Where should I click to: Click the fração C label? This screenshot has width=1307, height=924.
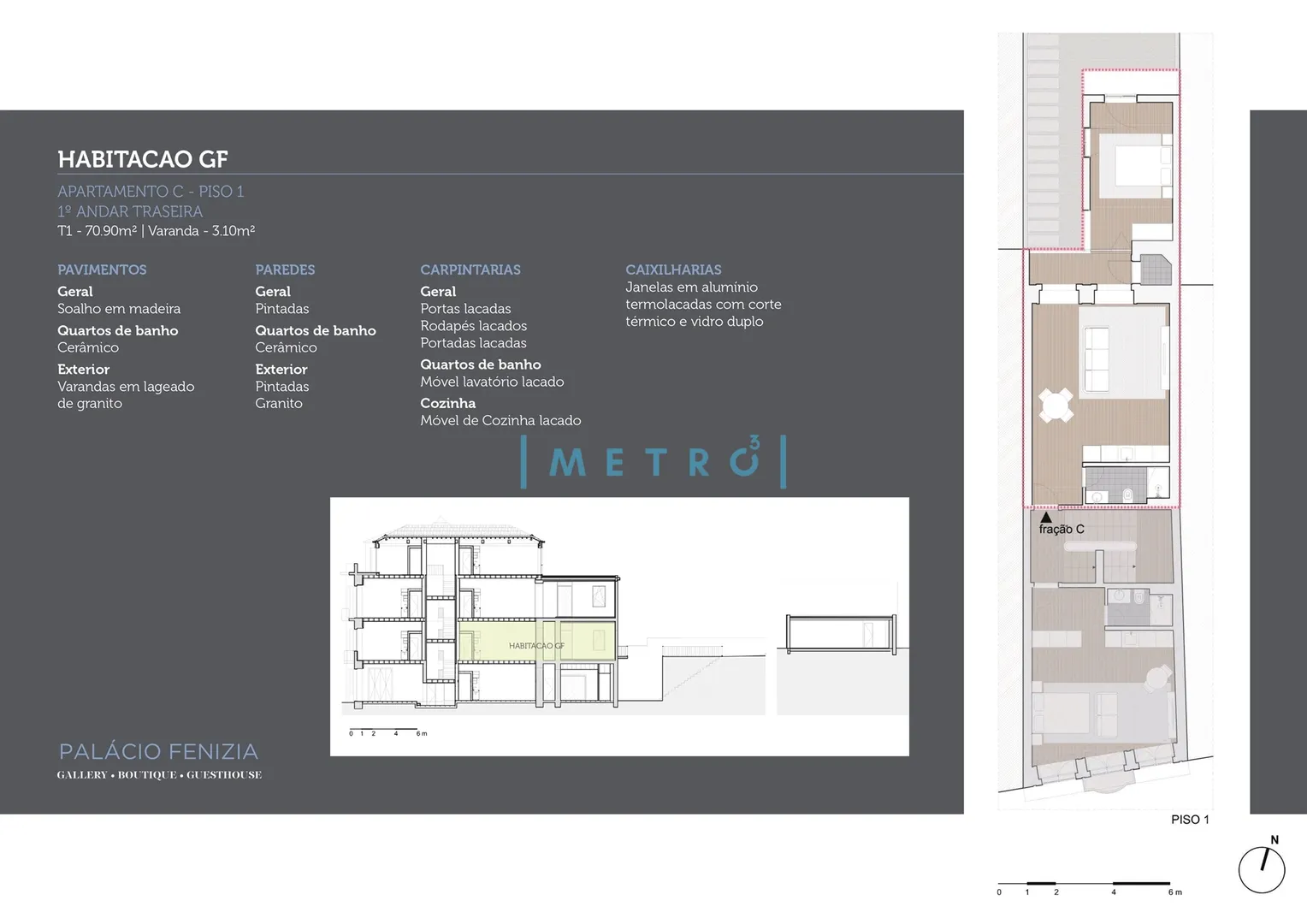click(x=1062, y=530)
